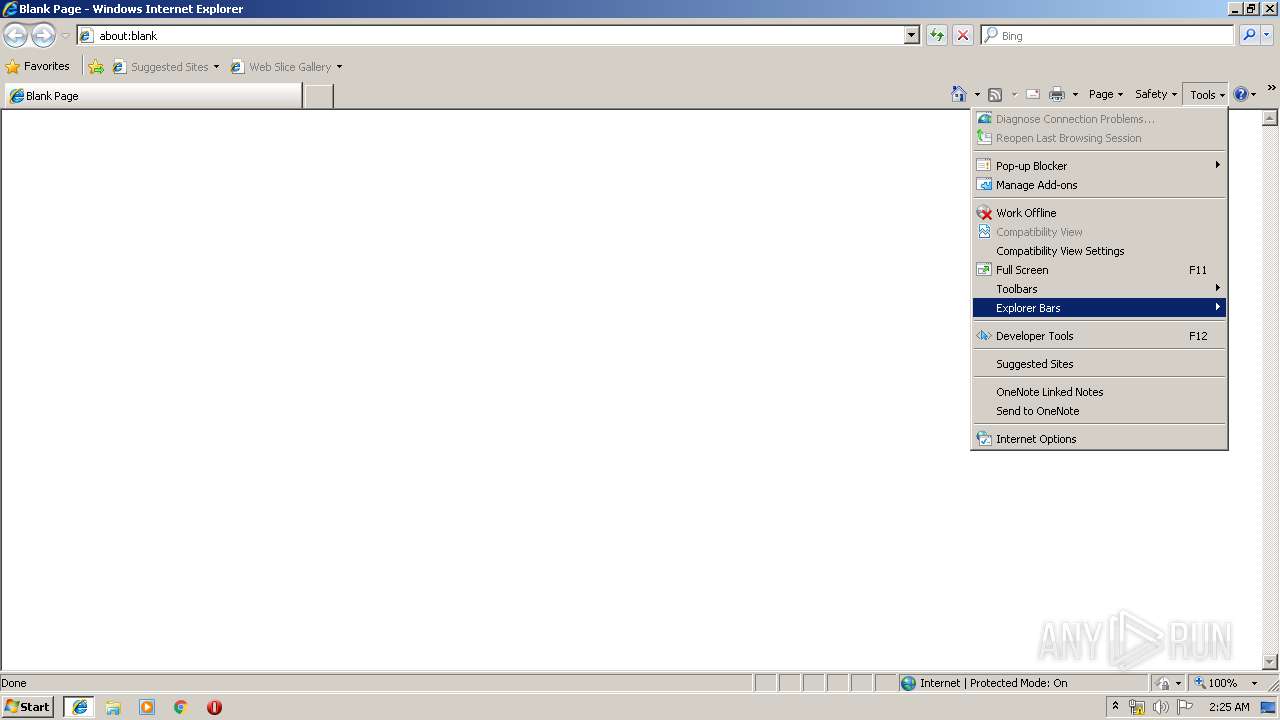Expand Explorer Bars submenu
This screenshot has height=720, width=1280.
click(x=1099, y=308)
